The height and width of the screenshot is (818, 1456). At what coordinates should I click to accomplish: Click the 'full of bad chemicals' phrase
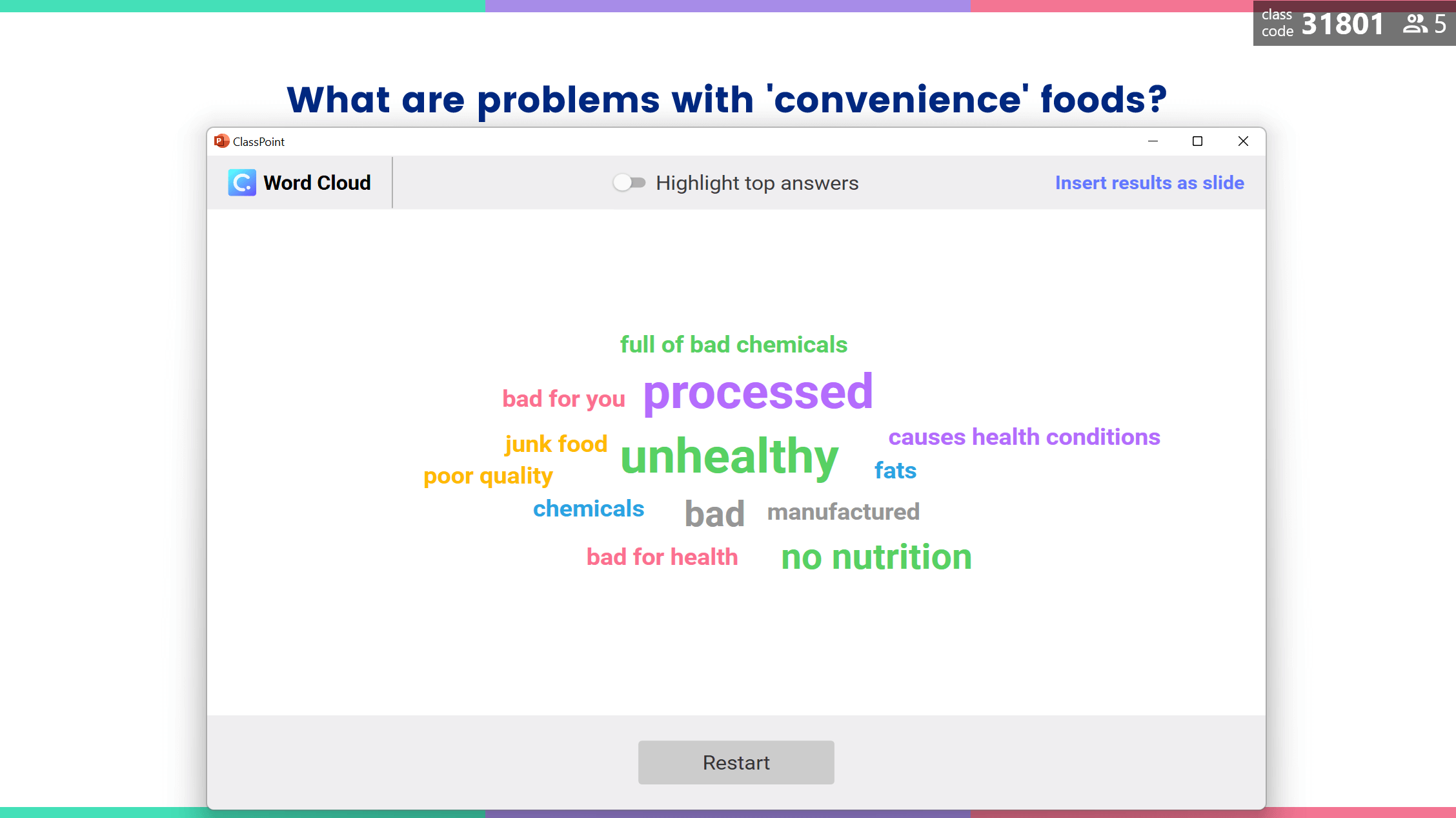tap(733, 344)
